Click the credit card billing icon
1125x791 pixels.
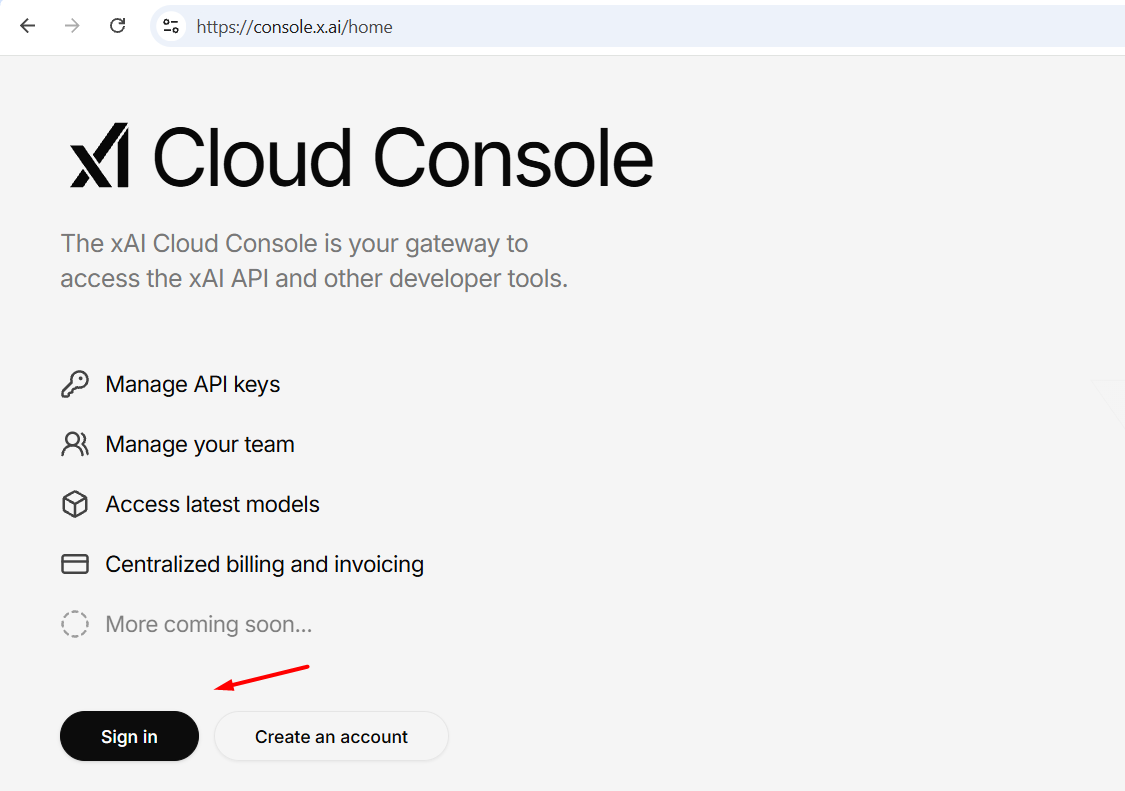pos(75,565)
